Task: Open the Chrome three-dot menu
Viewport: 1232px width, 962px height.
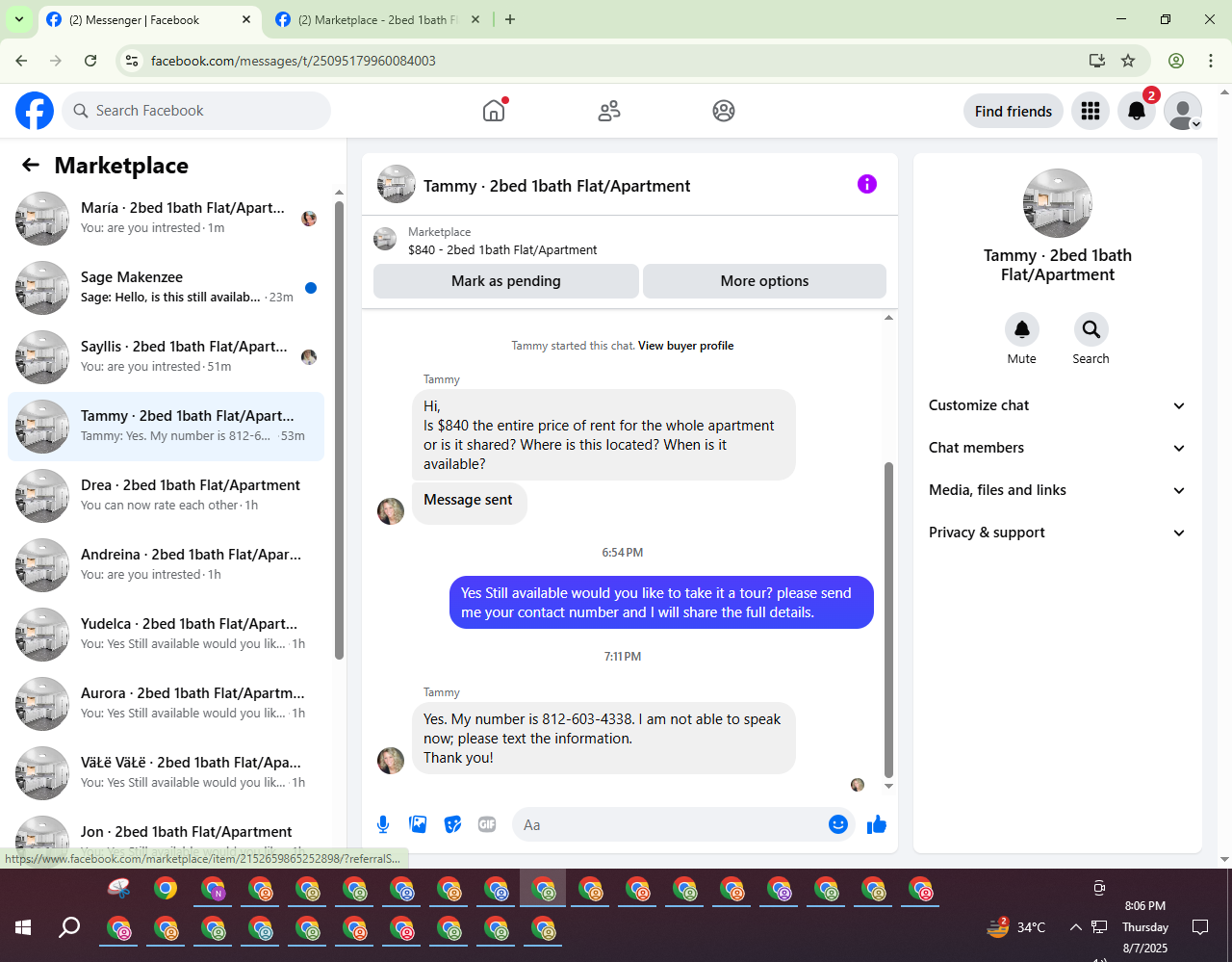Action: pos(1211,61)
